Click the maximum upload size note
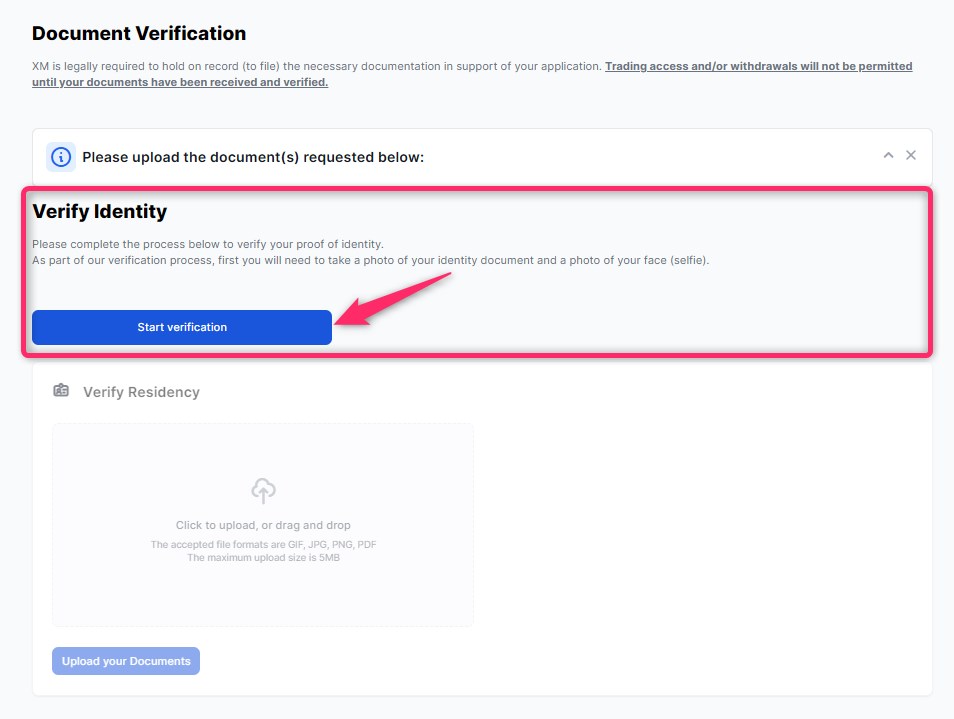The height and width of the screenshot is (719, 954). pos(263,557)
